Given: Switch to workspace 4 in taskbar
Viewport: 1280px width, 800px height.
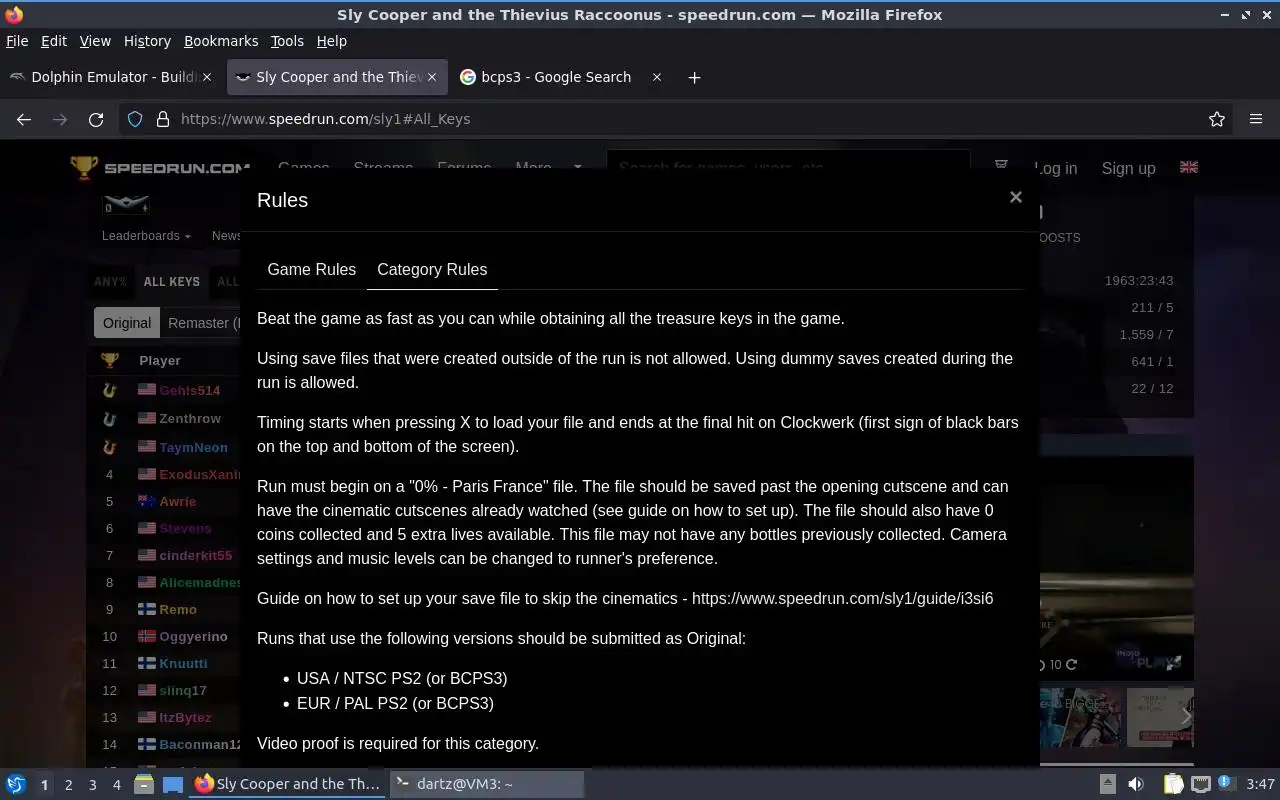Looking at the screenshot, I should 116,785.
